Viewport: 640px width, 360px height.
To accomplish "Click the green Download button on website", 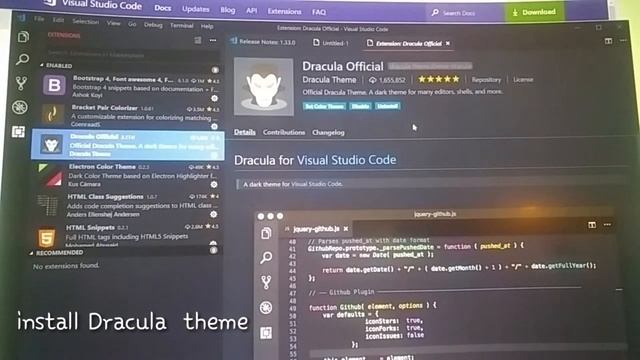I will [x=535, y=12].
